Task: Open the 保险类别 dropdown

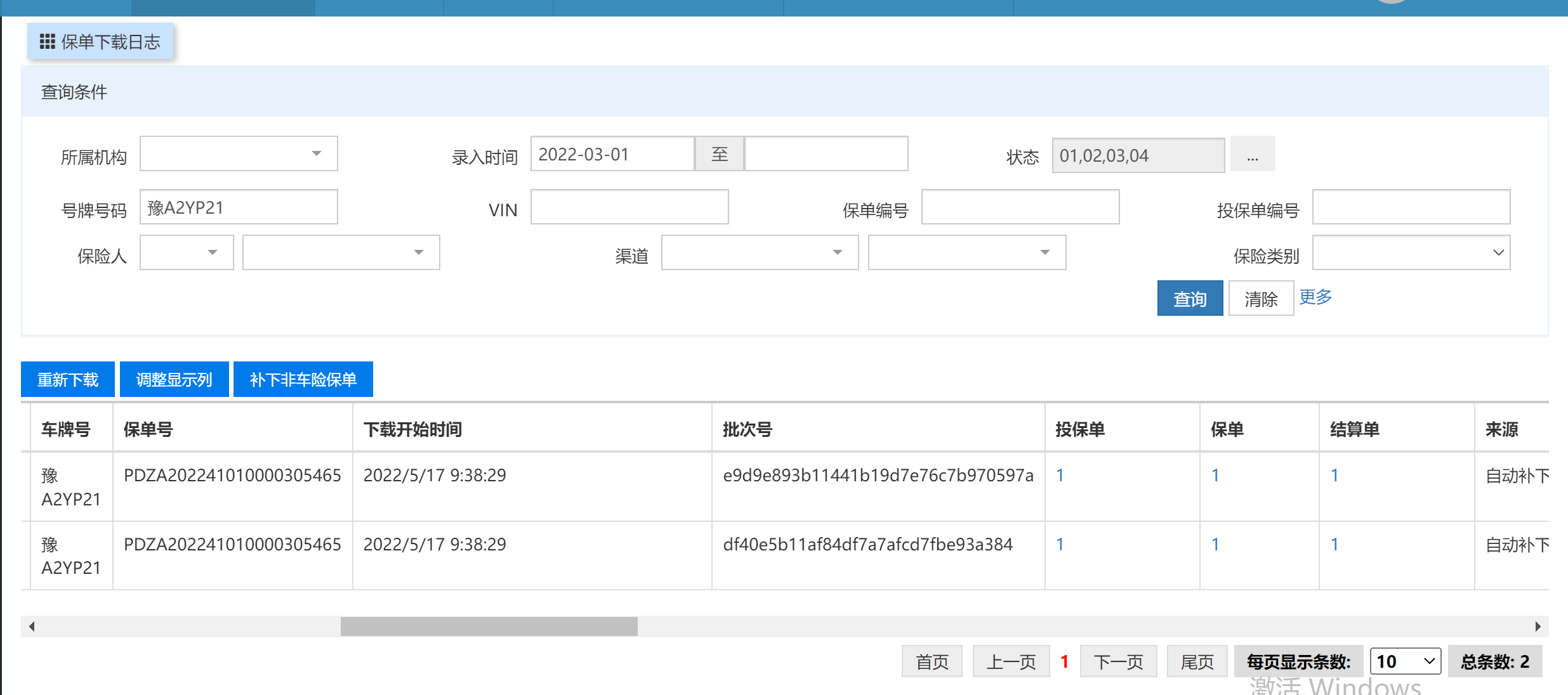Action: 1411,252
